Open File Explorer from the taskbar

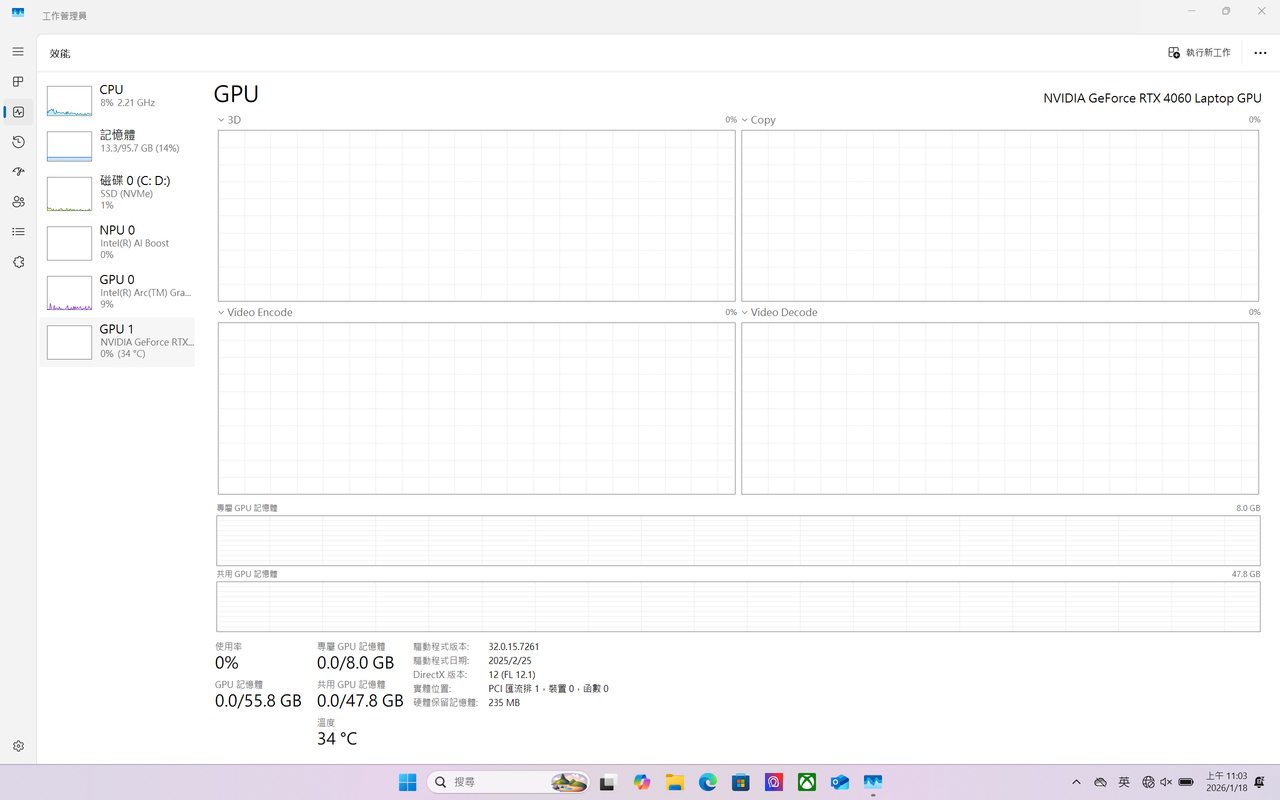tap(674, 782)
